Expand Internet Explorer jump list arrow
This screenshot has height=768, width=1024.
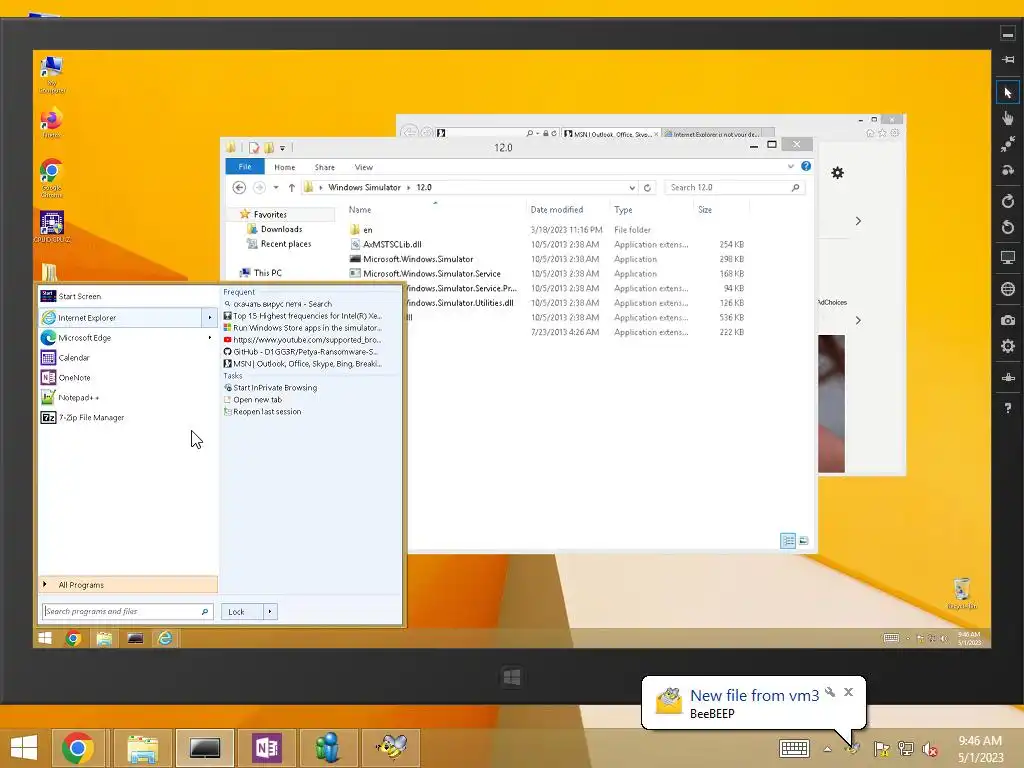[210, 317]
